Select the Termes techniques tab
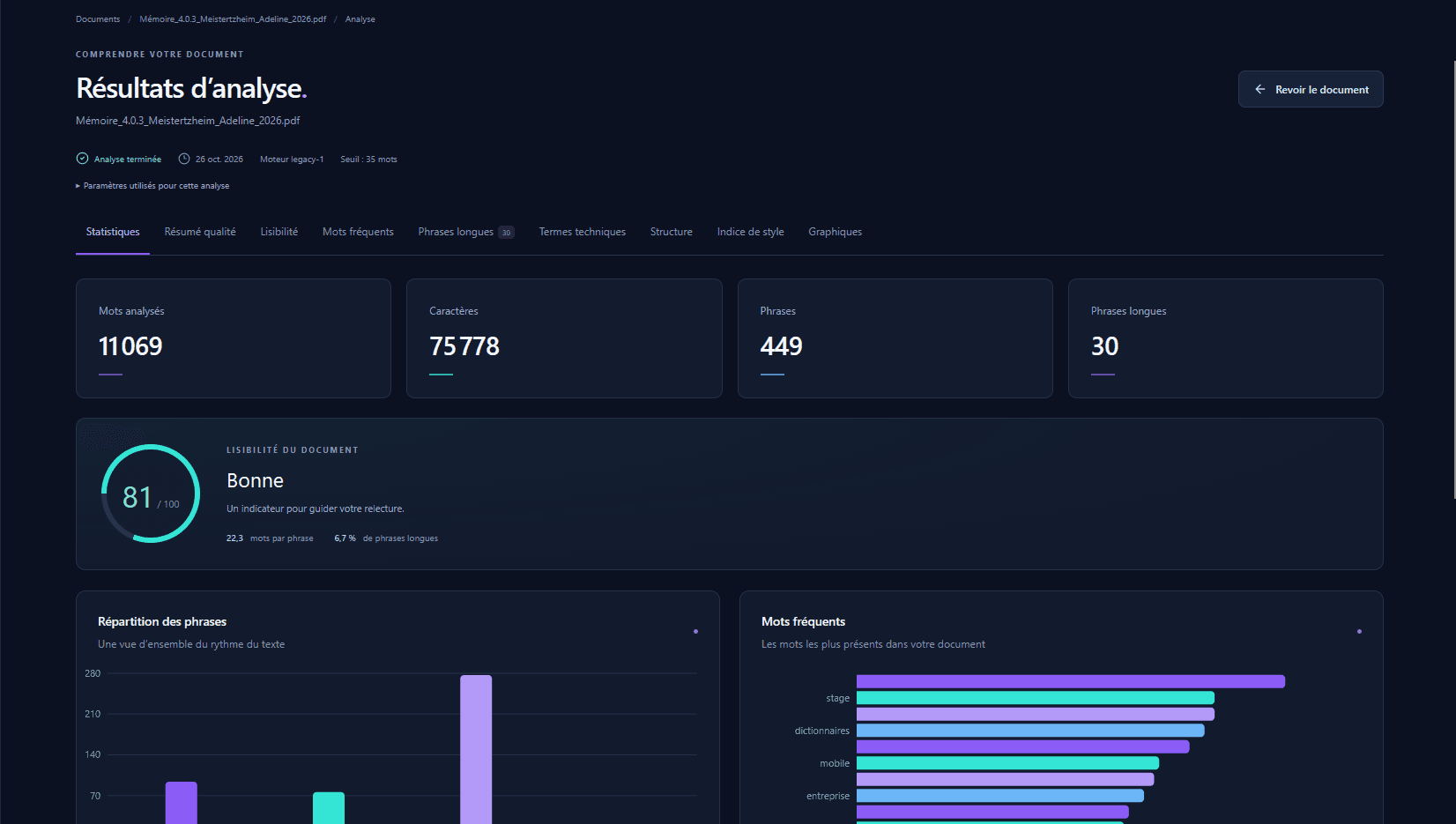Image resolution: width=1456 pixels, height=824 pixels. (x=583, y=232)
